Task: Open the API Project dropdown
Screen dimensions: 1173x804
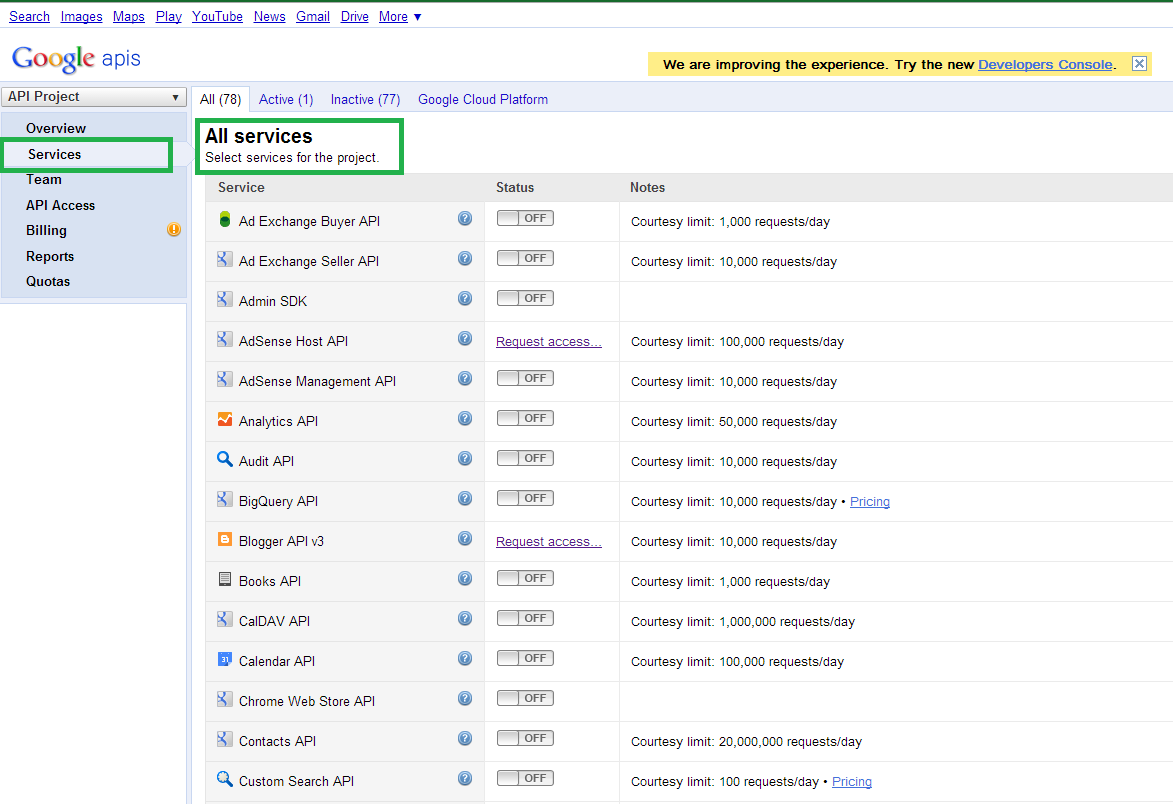Action: [x=94, y=96]
